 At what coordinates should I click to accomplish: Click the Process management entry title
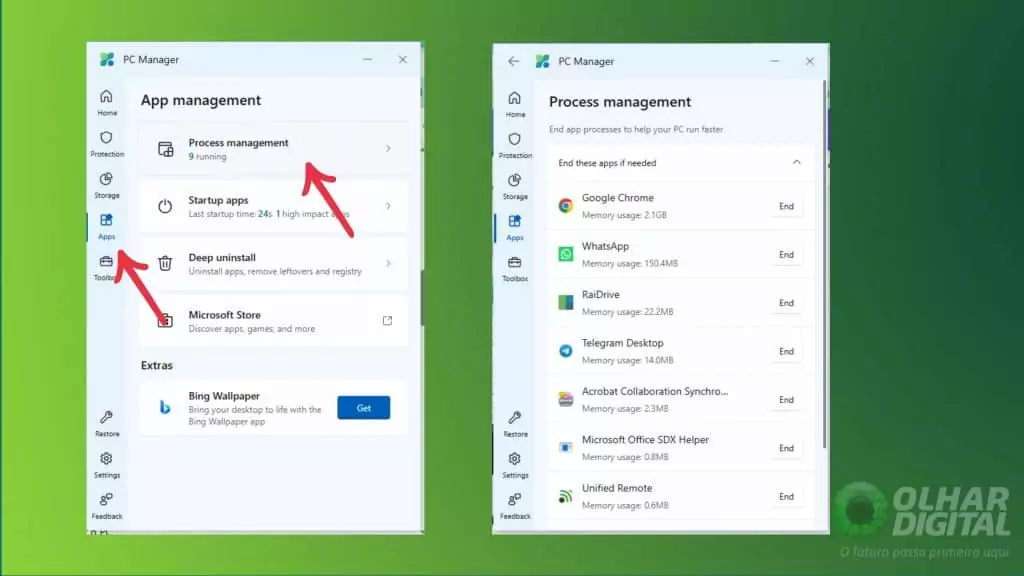238,142
